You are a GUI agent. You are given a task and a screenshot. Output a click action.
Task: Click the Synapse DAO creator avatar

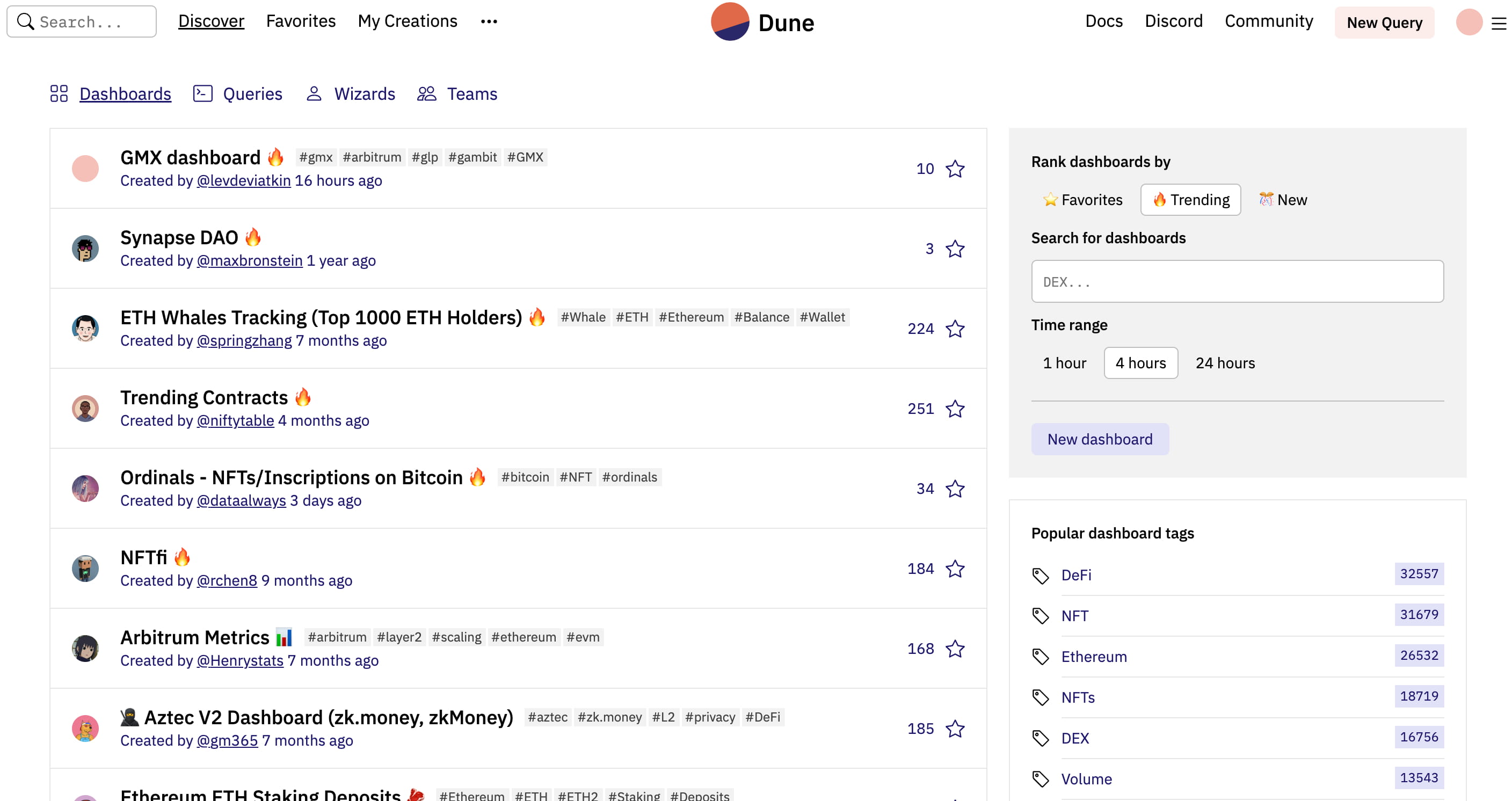(85, 249)
